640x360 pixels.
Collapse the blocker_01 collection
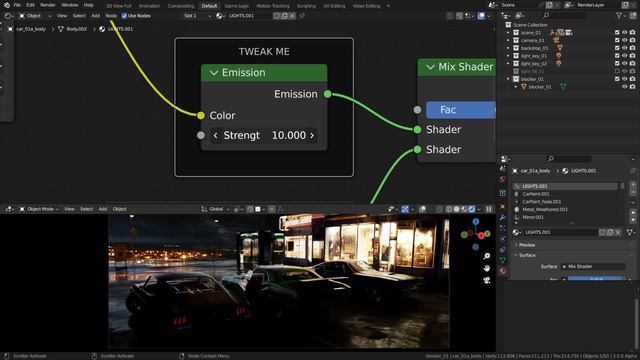pyautogui.click(x=508, y=79)
